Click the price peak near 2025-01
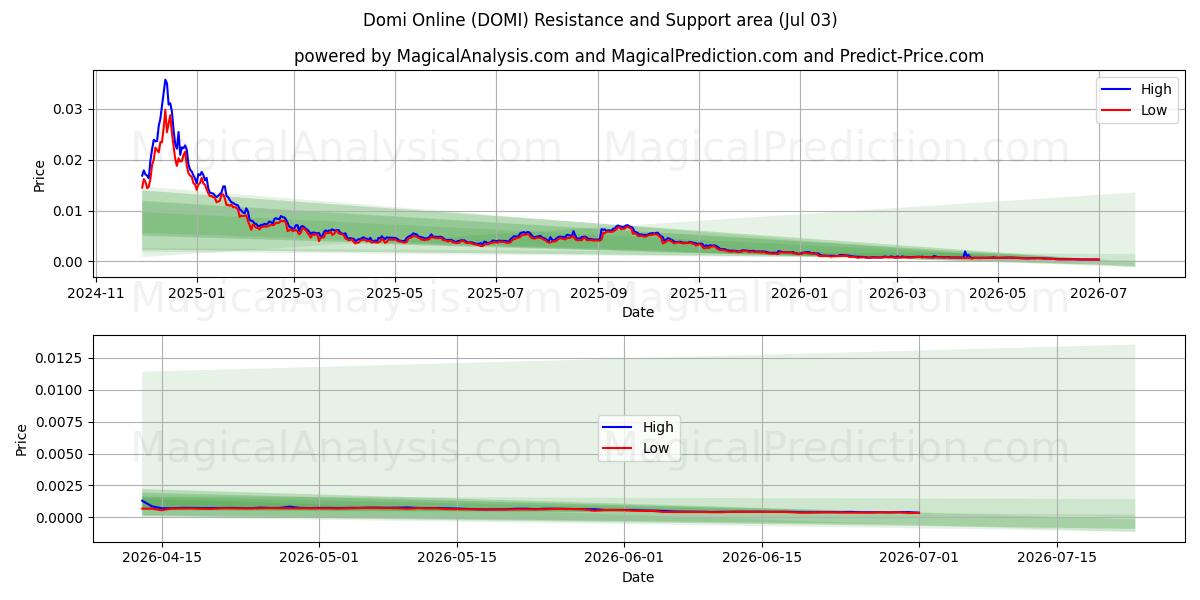Image resolution: width=1200 pixels, height=600 pixels. [165, 80]
